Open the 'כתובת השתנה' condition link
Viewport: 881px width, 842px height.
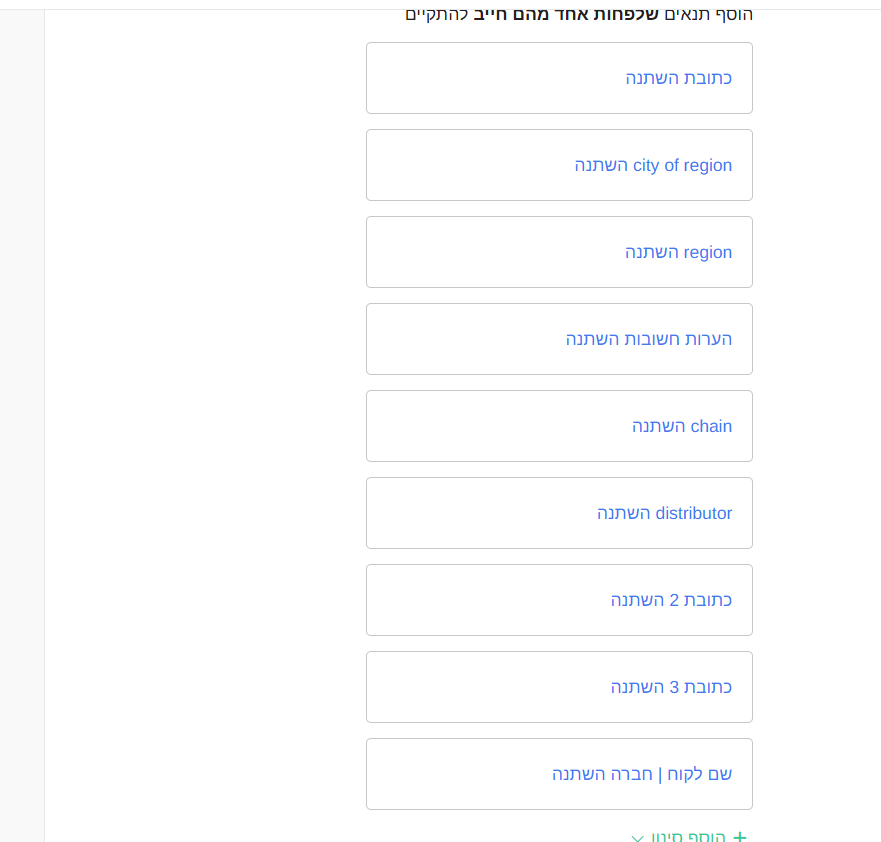click(679, 78)
